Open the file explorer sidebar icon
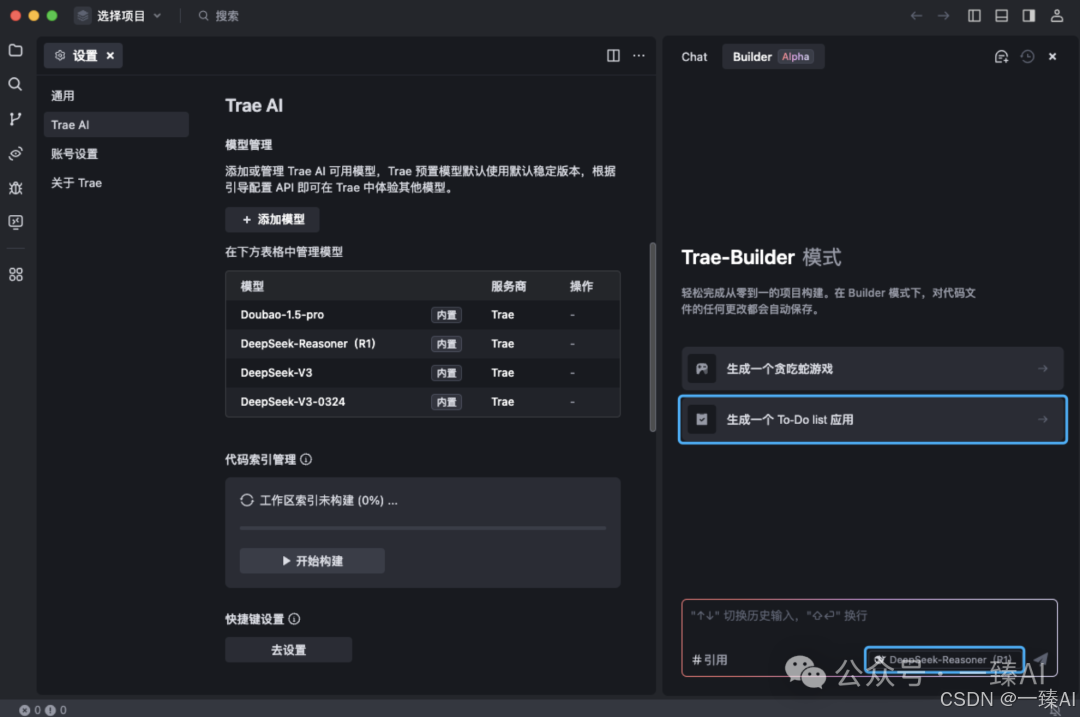Image resolution: width=1080 pixels, height=717 pixels. (15, 50)
